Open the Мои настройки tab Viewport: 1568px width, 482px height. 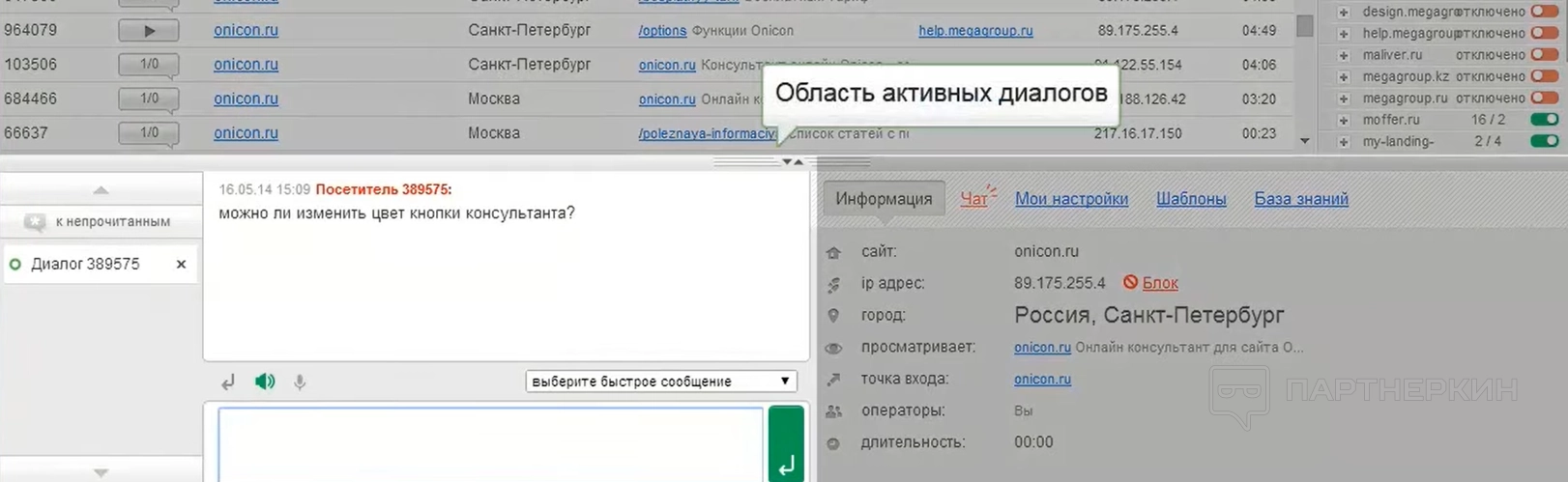tap(1071, 199)
